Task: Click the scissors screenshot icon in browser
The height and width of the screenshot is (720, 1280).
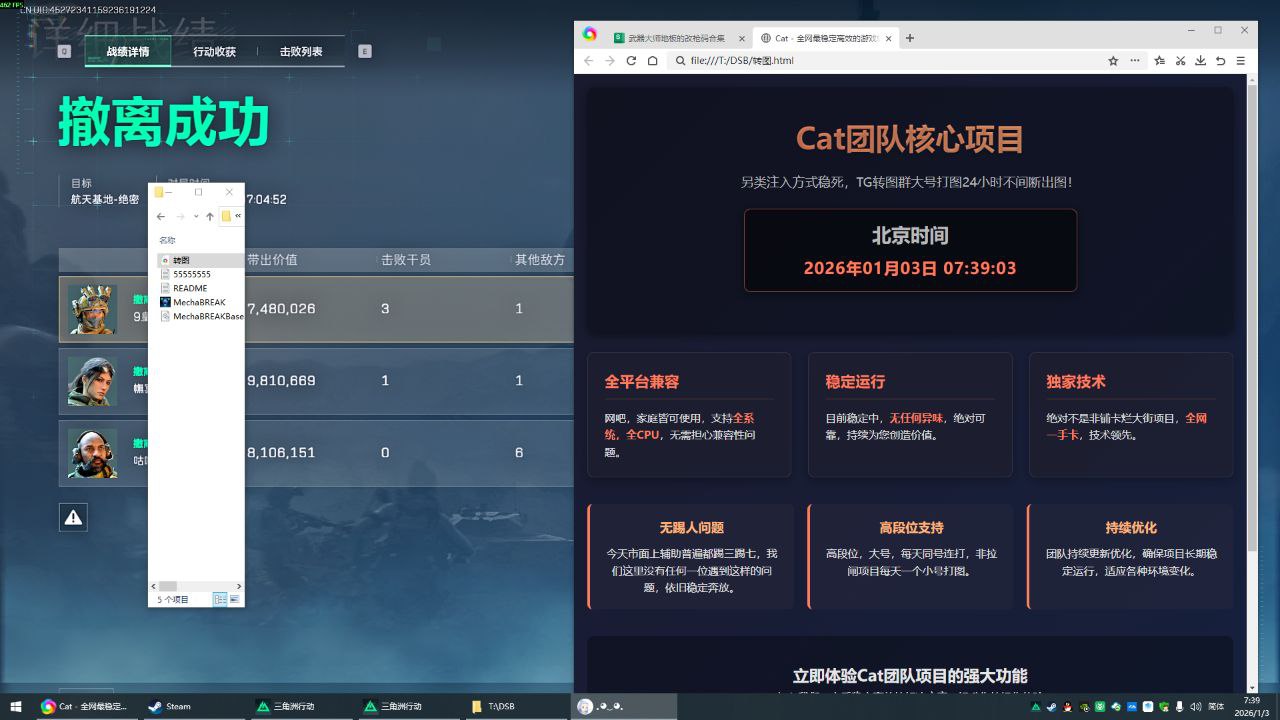Action: pos(1180,61)
